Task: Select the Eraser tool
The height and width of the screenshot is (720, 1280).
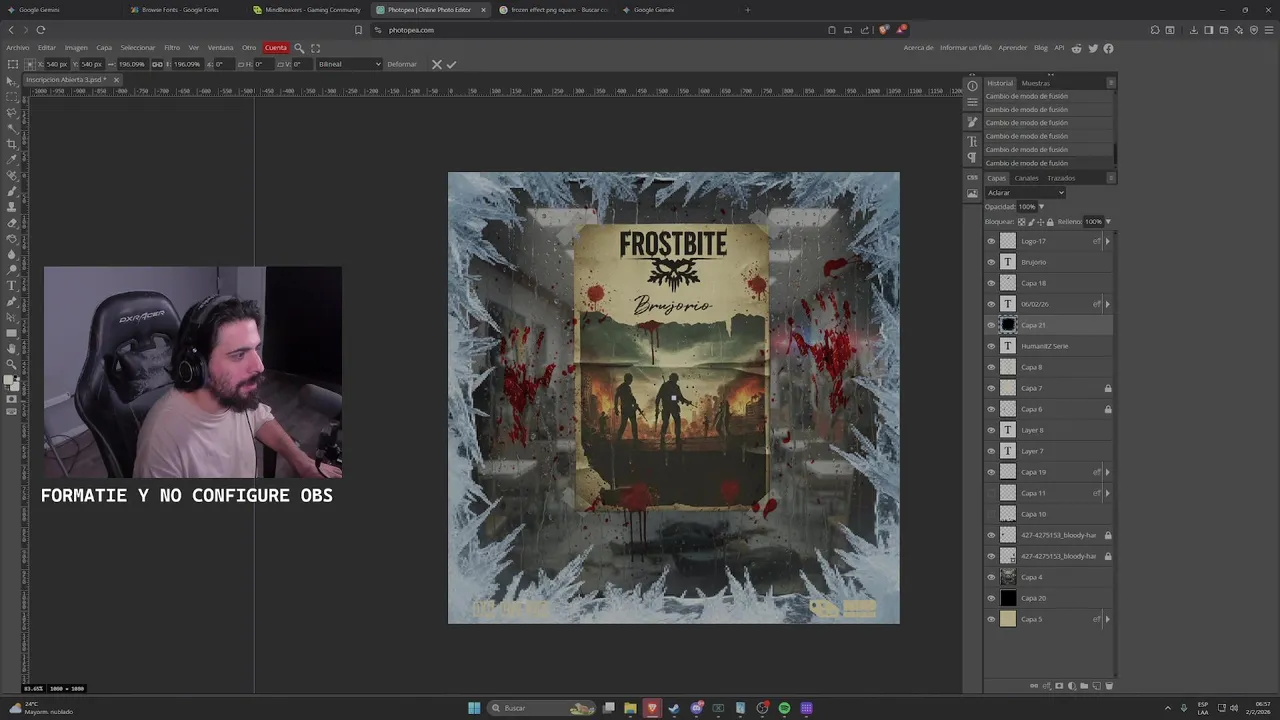Action: [12, 222]
